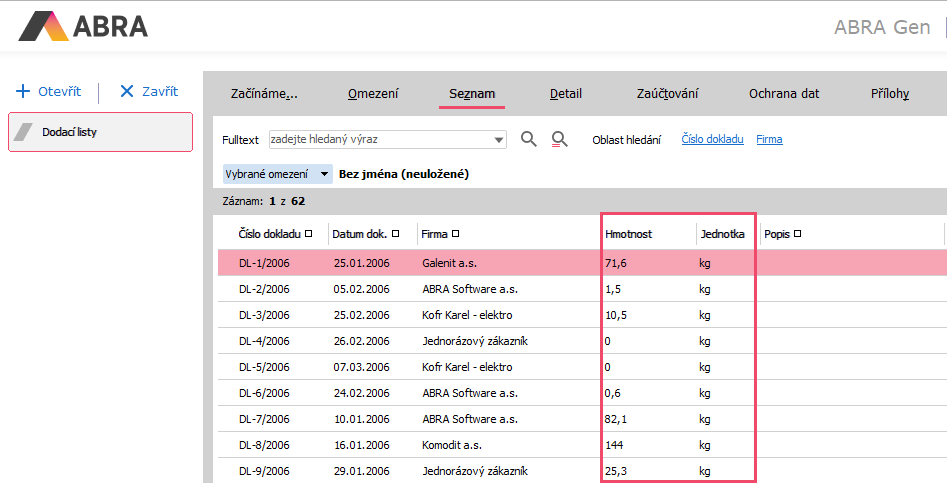This screenshot has width=947, height=483.
Task: Select row DL-6/2006
Action: tap(582, 393)
